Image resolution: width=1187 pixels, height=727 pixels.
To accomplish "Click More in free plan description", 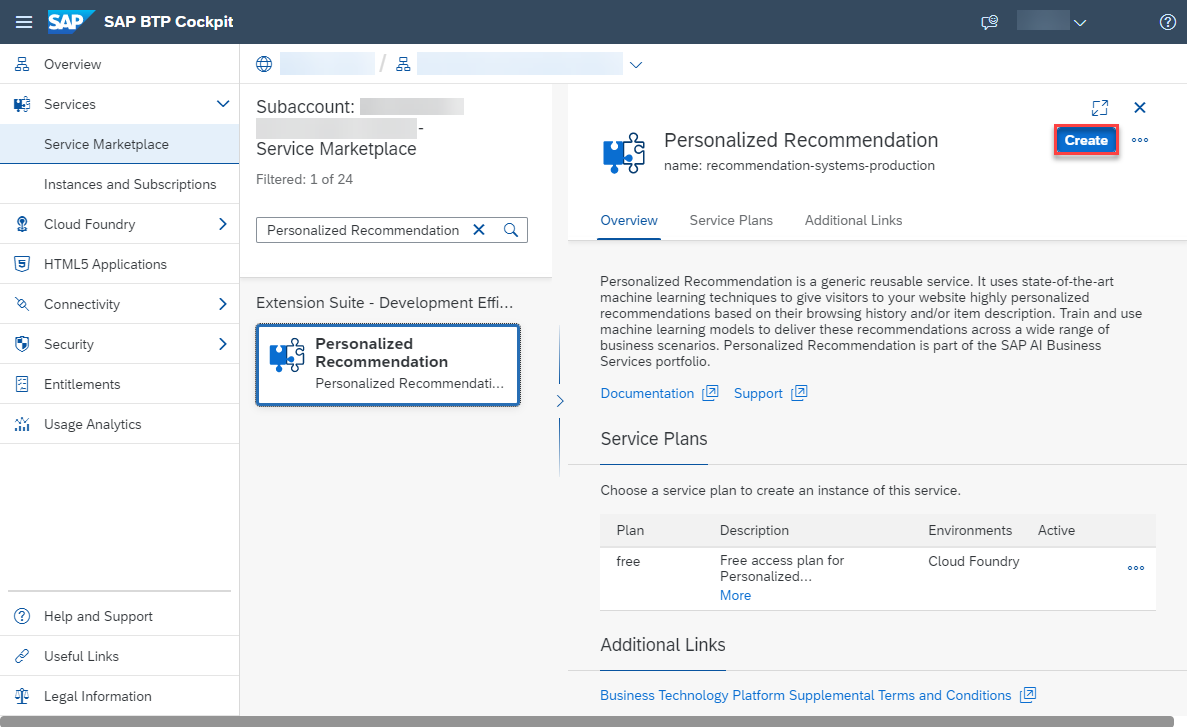I will pos(735,595).
